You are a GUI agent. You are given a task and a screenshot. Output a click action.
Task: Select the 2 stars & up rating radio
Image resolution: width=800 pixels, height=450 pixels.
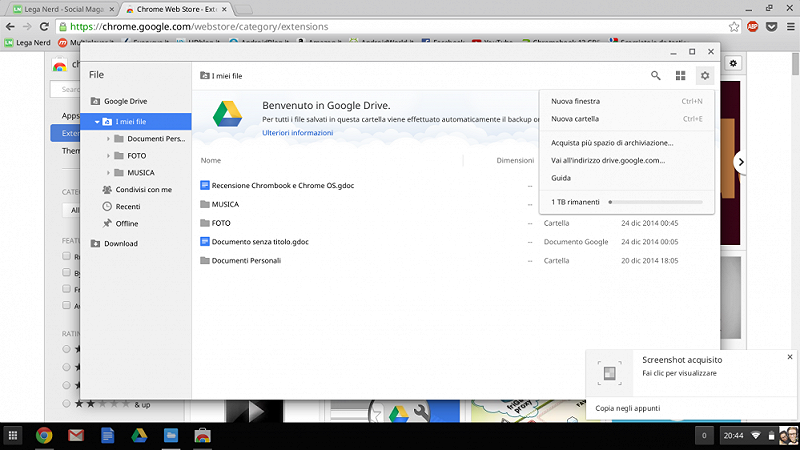click(x=66, y=404)
